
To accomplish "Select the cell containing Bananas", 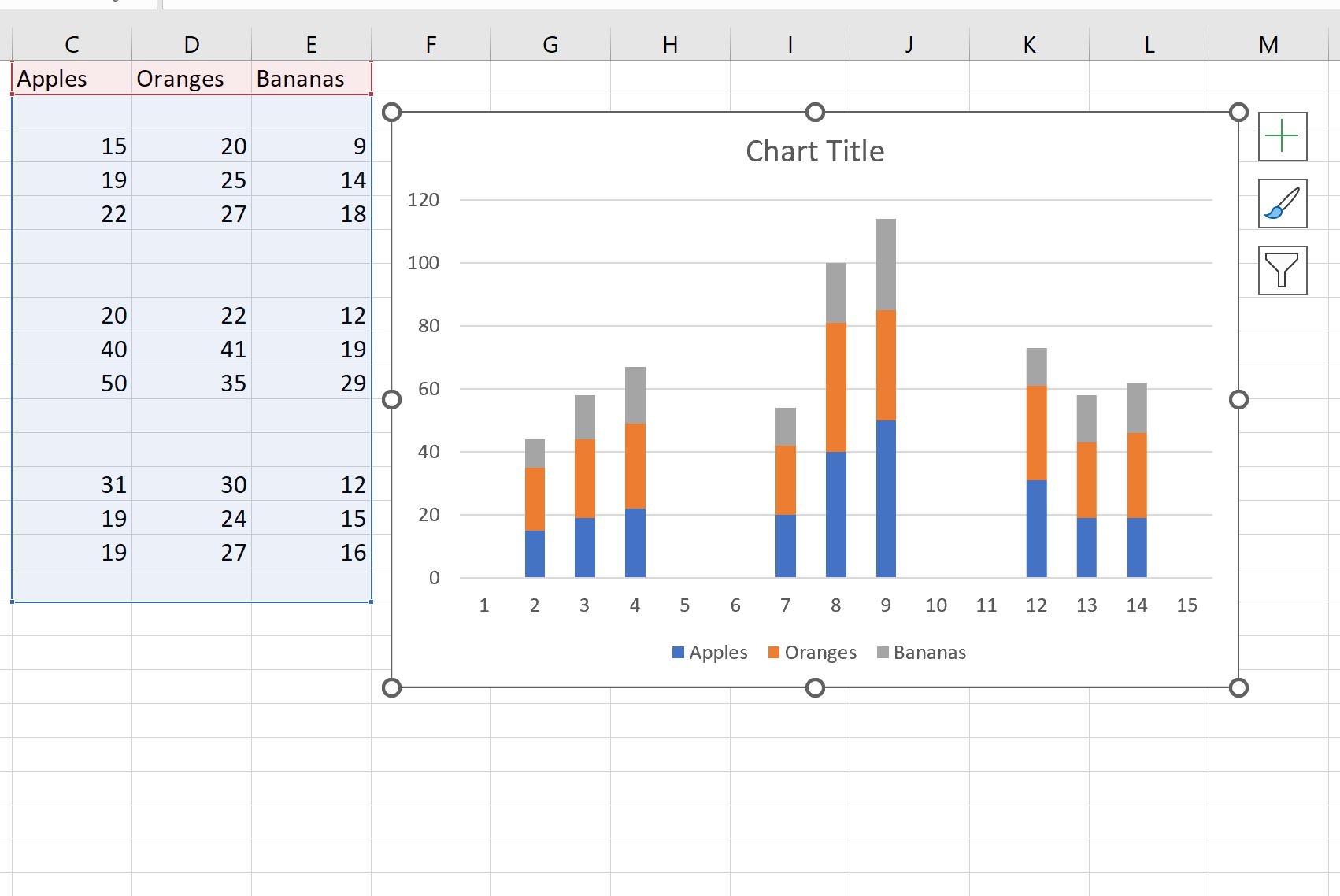I will (299, 79).
